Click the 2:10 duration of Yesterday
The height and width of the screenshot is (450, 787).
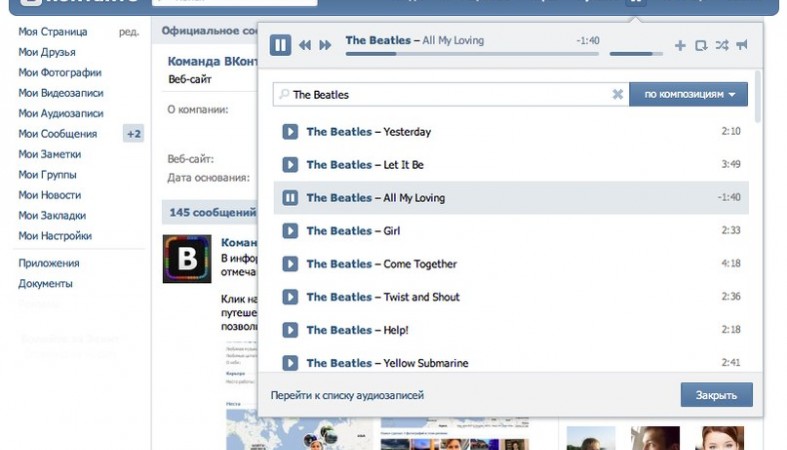731,131
